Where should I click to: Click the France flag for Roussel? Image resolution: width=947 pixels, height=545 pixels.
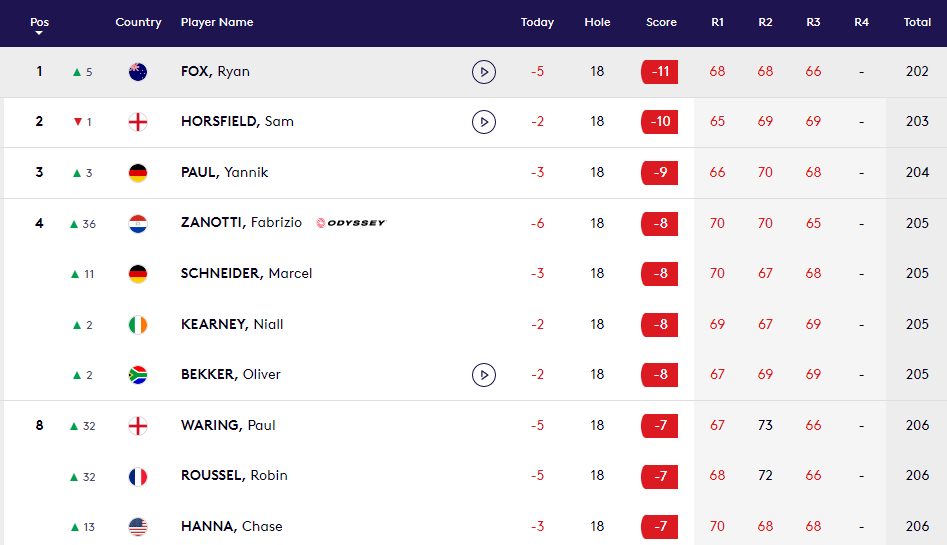pos(138,476)
